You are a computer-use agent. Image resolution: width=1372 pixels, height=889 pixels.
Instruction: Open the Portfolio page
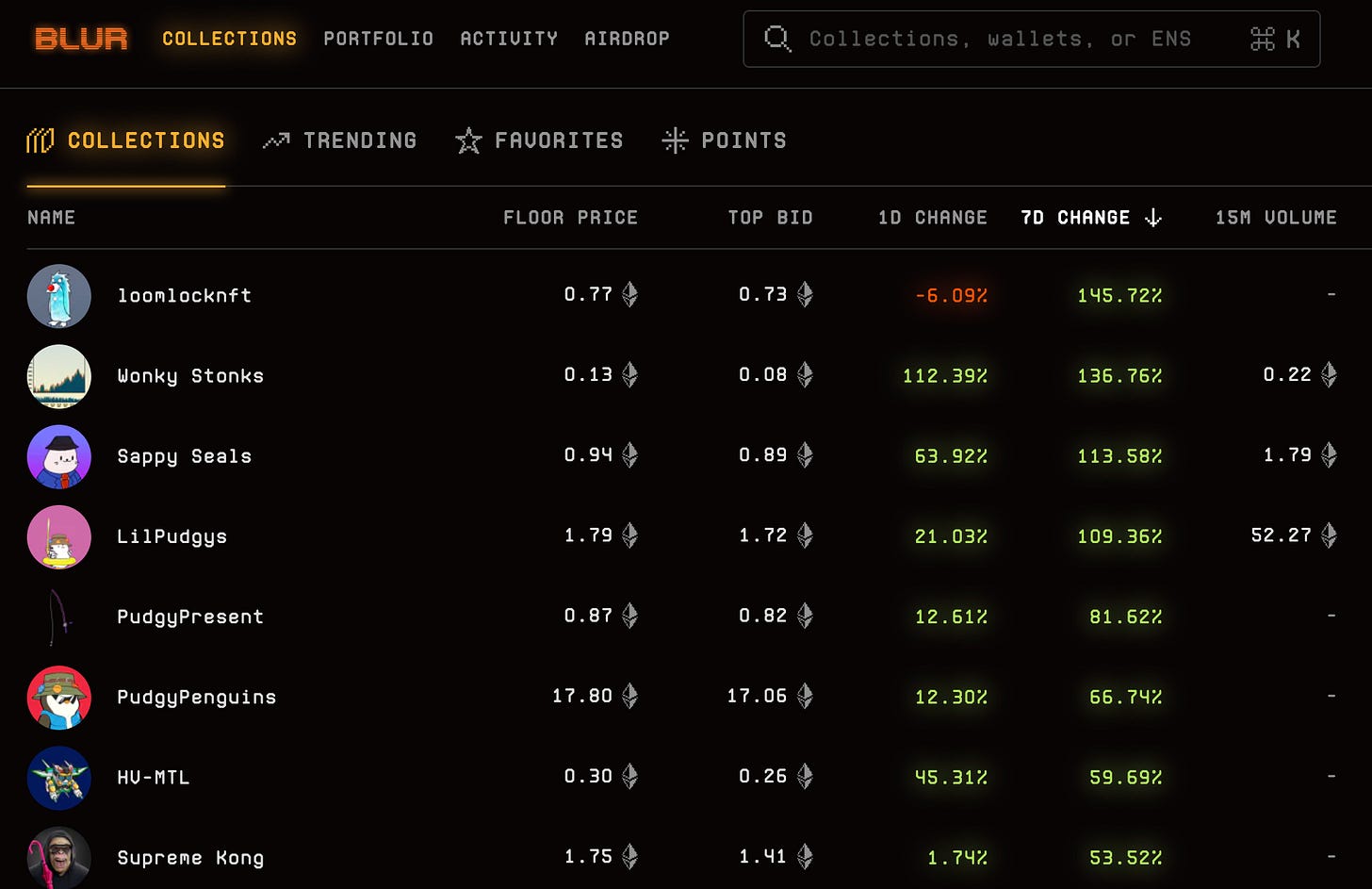click(378, 39)
